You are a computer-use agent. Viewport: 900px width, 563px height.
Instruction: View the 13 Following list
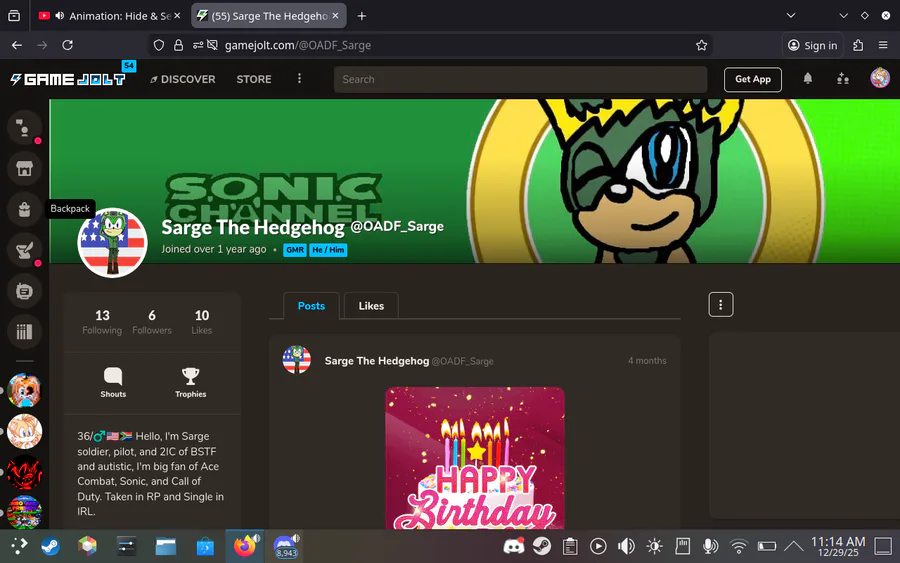pyautogui.click(x=102, y=322)
